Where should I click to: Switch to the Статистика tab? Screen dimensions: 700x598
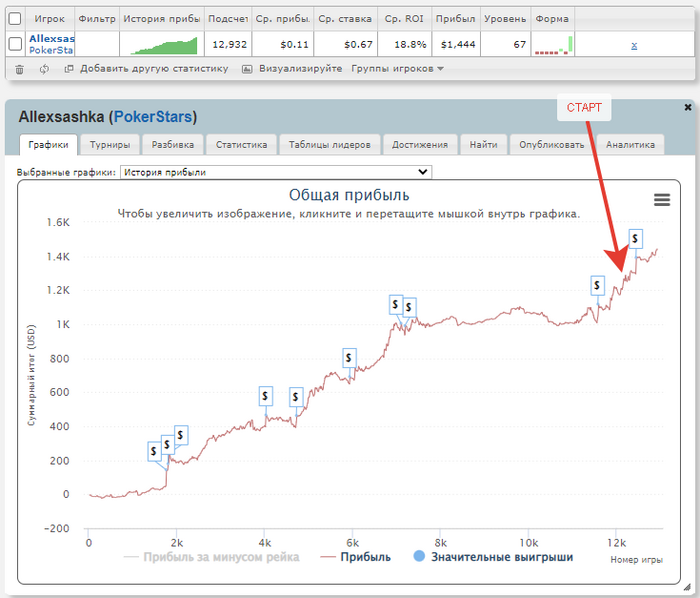click(x=242, y=145)
